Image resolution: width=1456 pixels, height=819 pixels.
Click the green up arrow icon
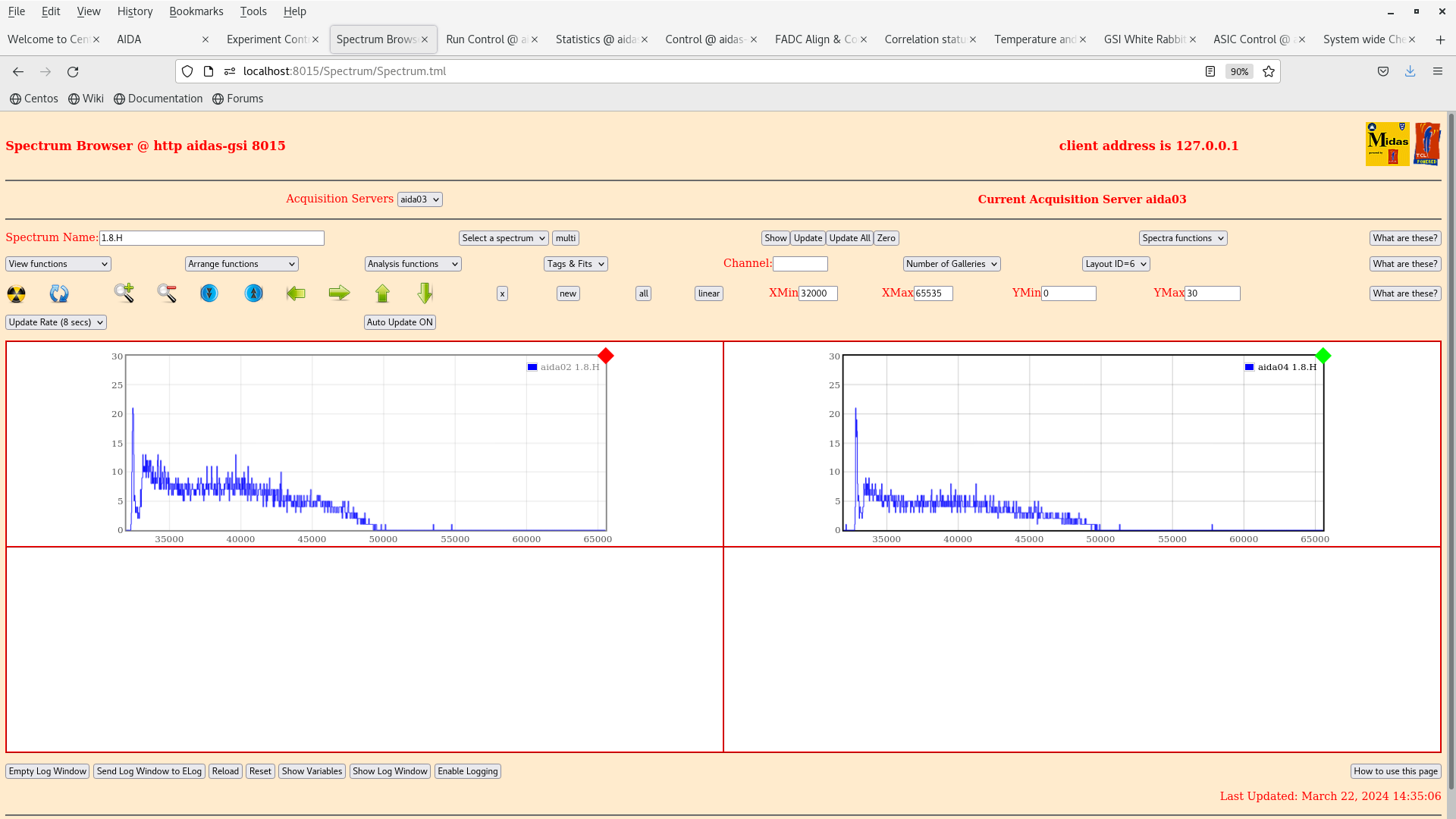(382, 293)
